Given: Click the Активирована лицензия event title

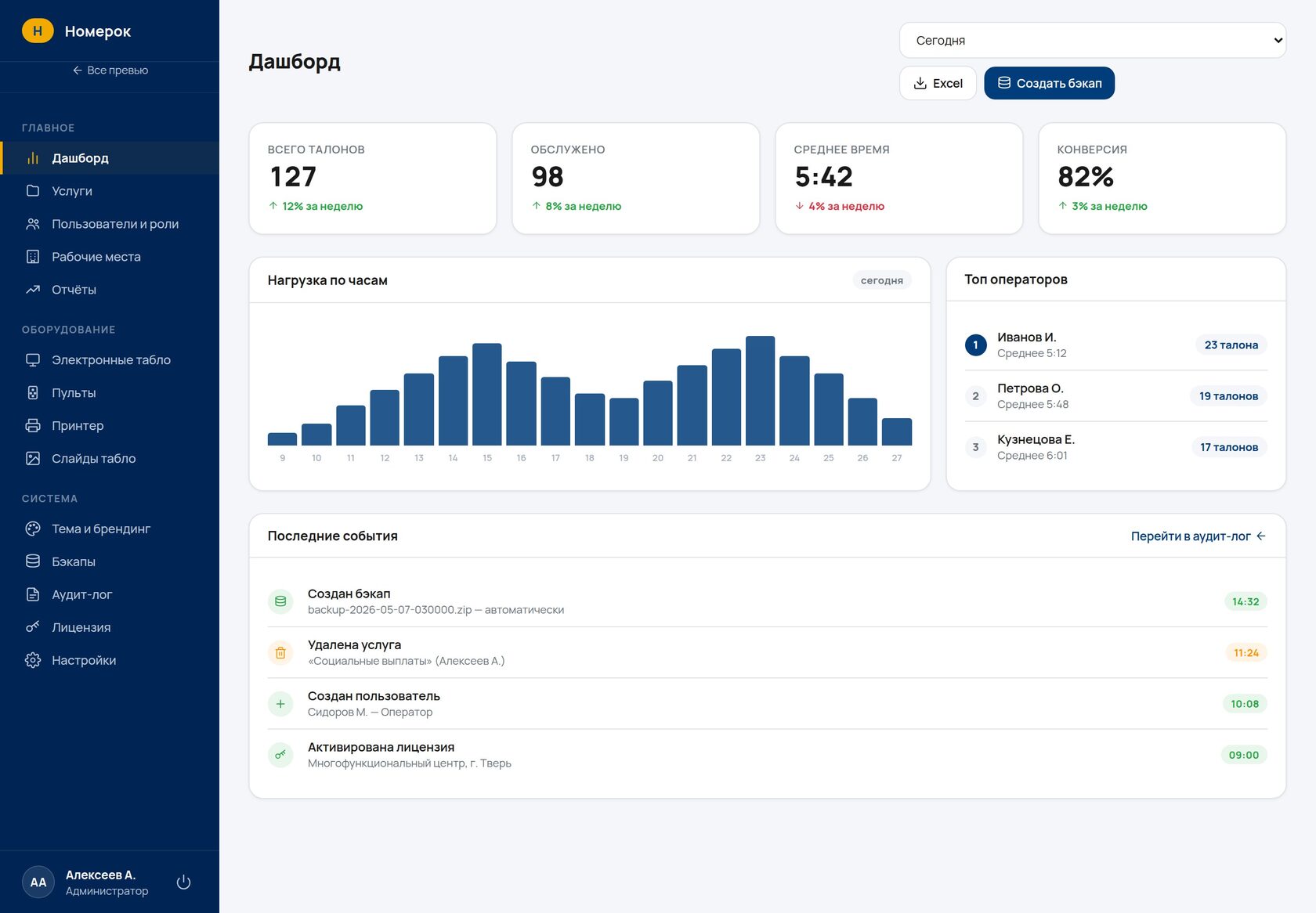Looking at the screenshot, I should point(381,748).
